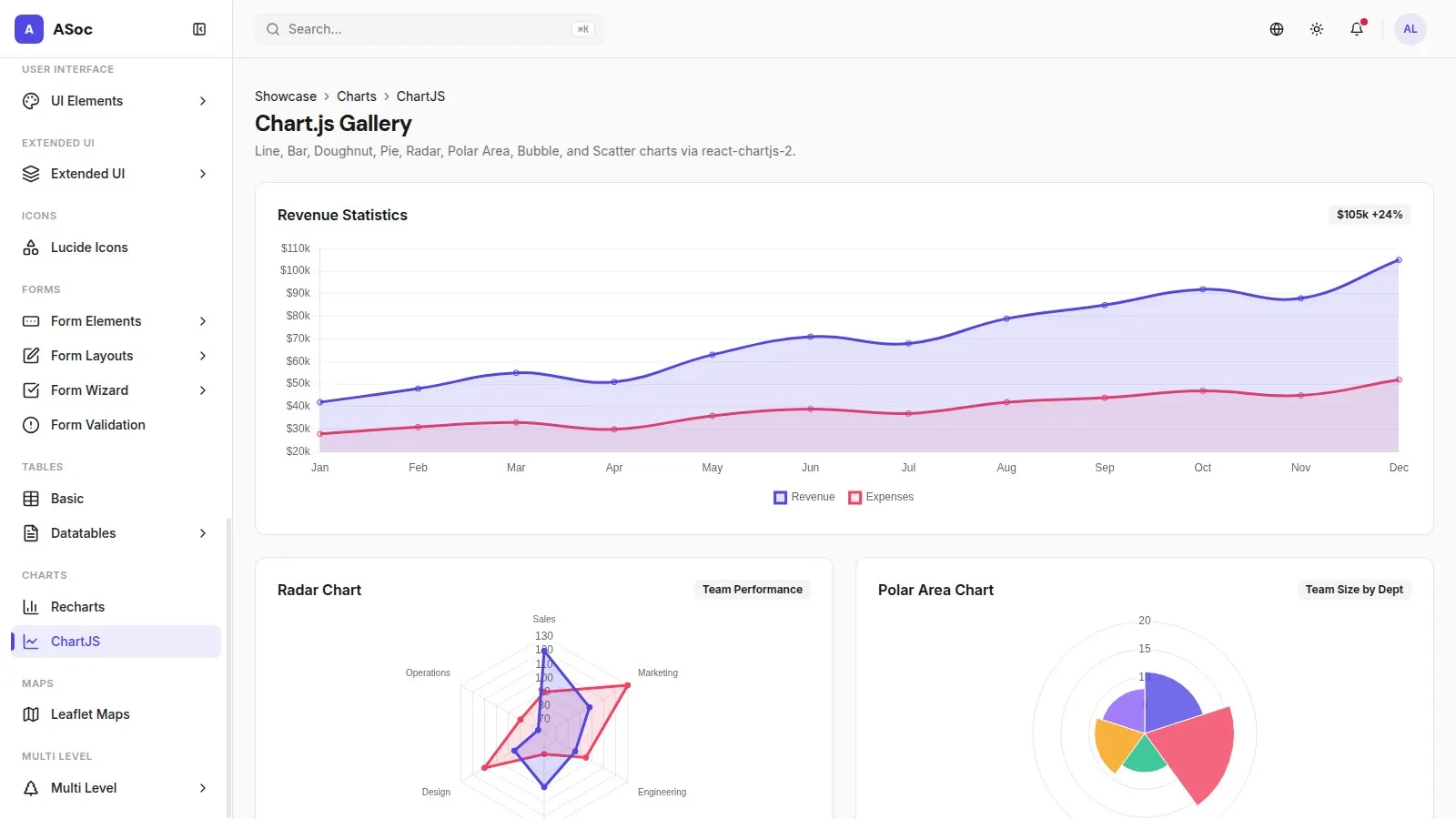
Task: Collapse the sidebar panel icon
Action: [x=199, y=29]
